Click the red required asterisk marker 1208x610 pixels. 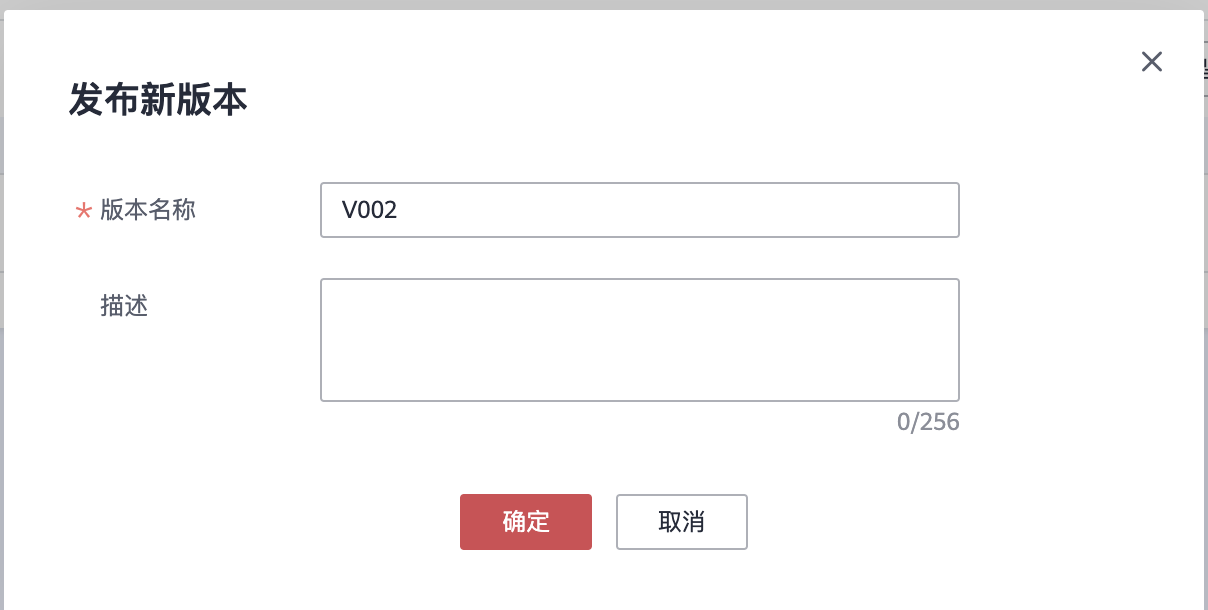tap(84, 212)
